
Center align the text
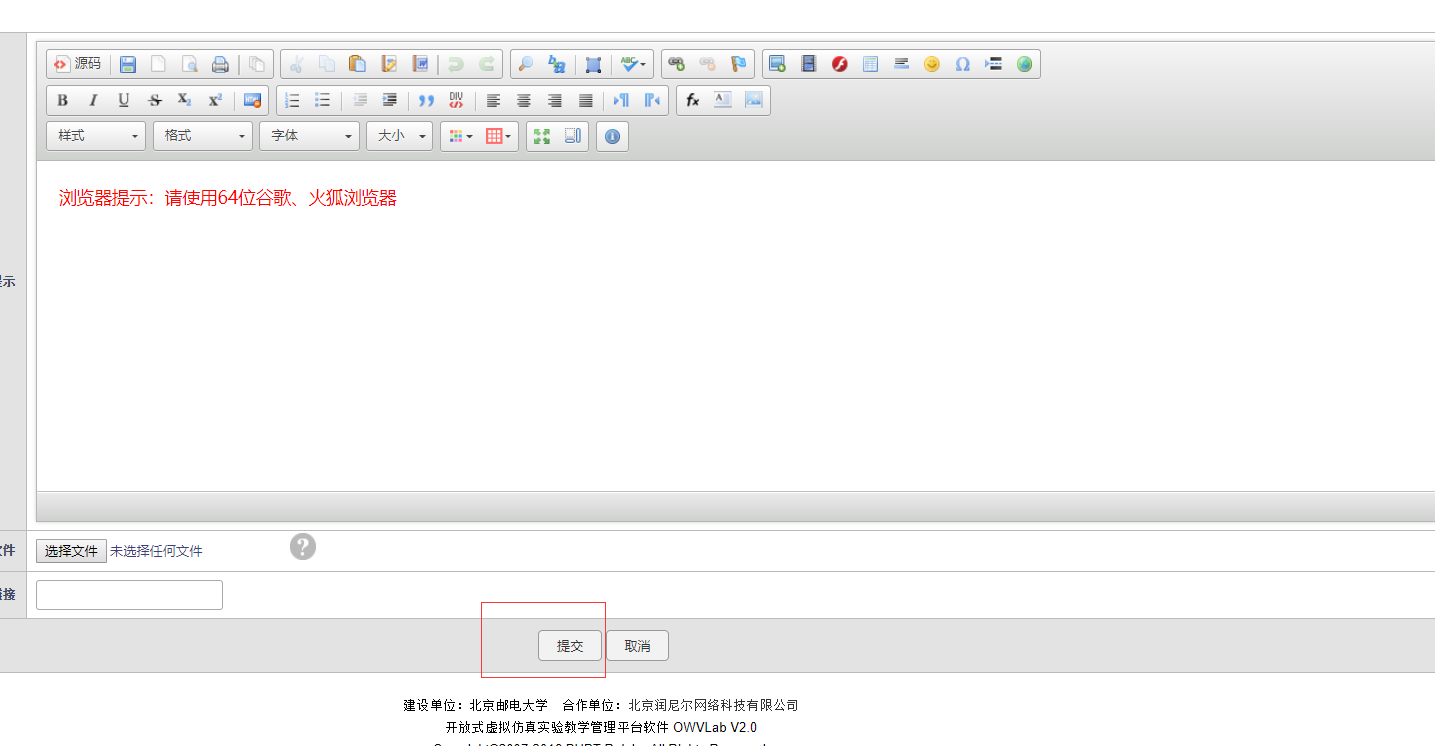tap(523, 100)
